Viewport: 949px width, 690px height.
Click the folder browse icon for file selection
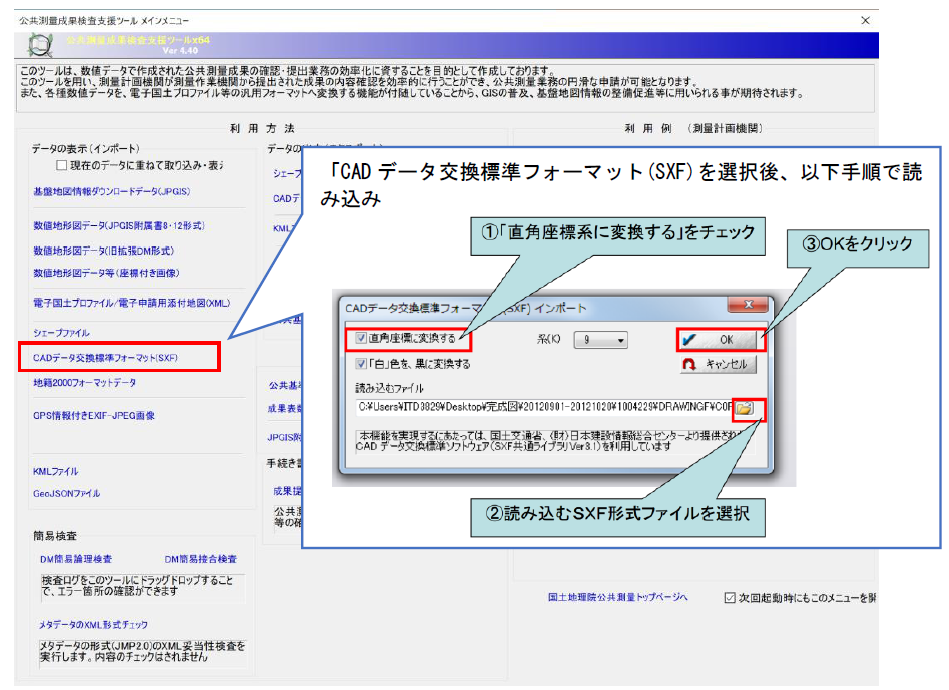744,409
